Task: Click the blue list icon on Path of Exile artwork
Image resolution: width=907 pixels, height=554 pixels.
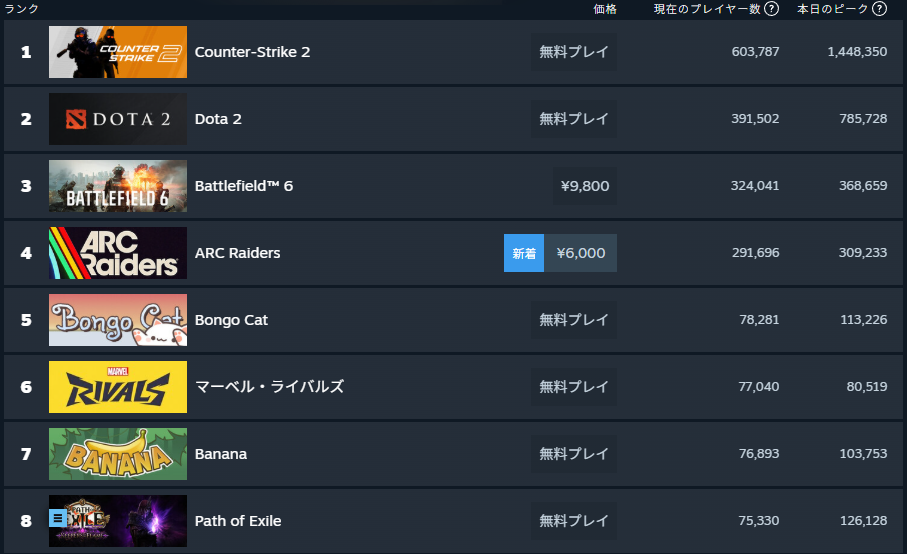Action: click(59, 518)
